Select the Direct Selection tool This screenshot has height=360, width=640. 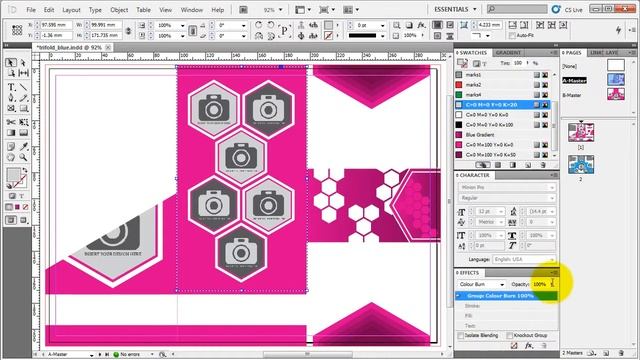[23, 62]
